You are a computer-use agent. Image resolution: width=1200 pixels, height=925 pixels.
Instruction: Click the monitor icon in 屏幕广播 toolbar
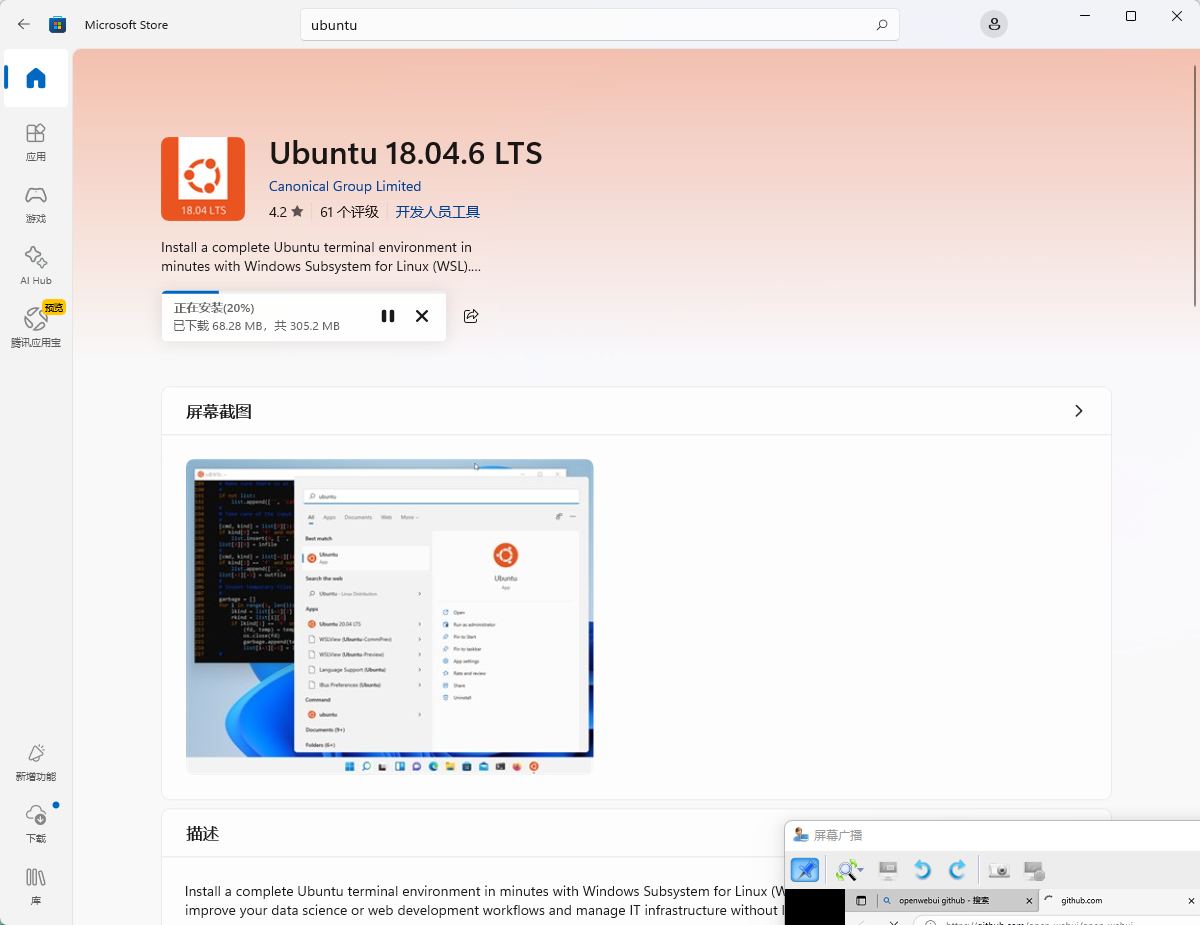click(x=888, y=870)
